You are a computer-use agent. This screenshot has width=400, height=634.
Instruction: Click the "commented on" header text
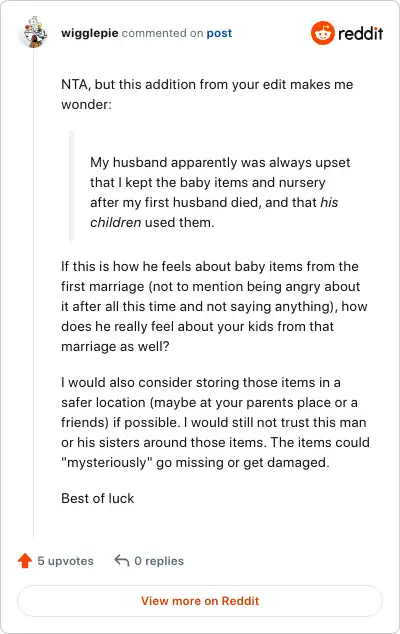pos(162,33)
